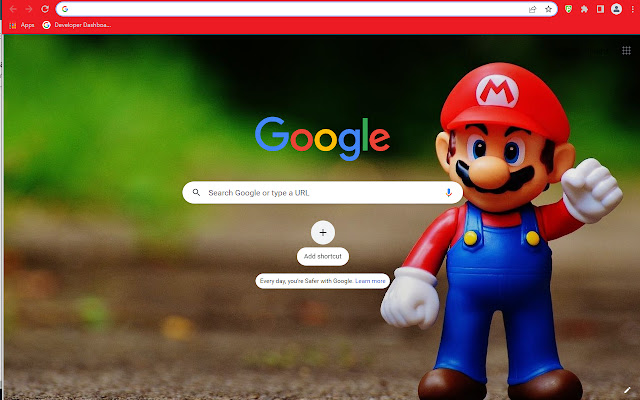Viewport: 640px width, 400px height.
Task: Bookmark this tab with the star icon
Action: [548, 9]
